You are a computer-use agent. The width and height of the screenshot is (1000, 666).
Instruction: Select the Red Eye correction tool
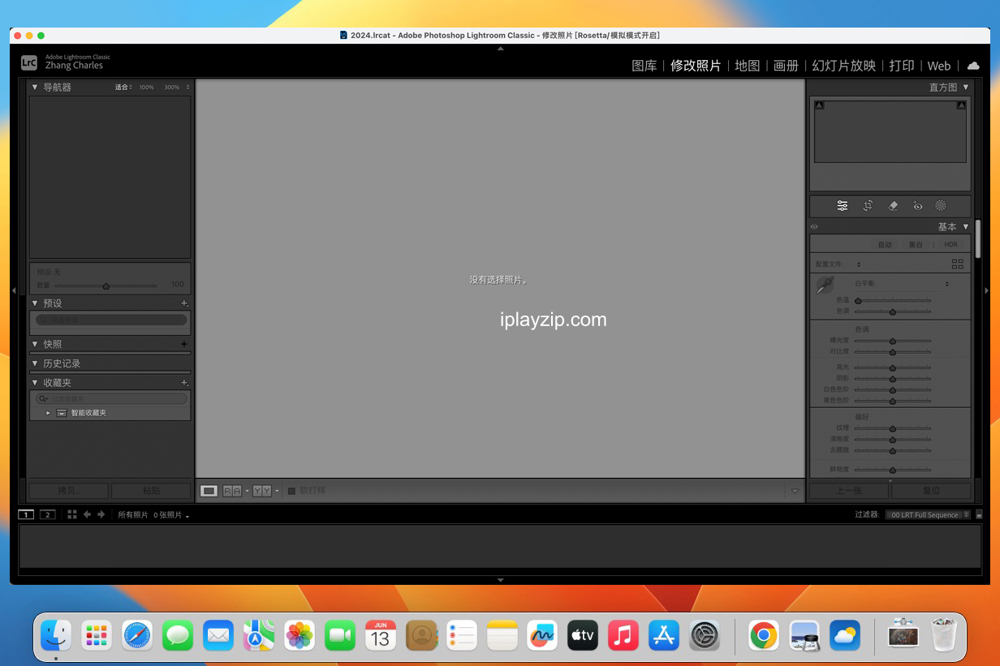tap(917, 206)
